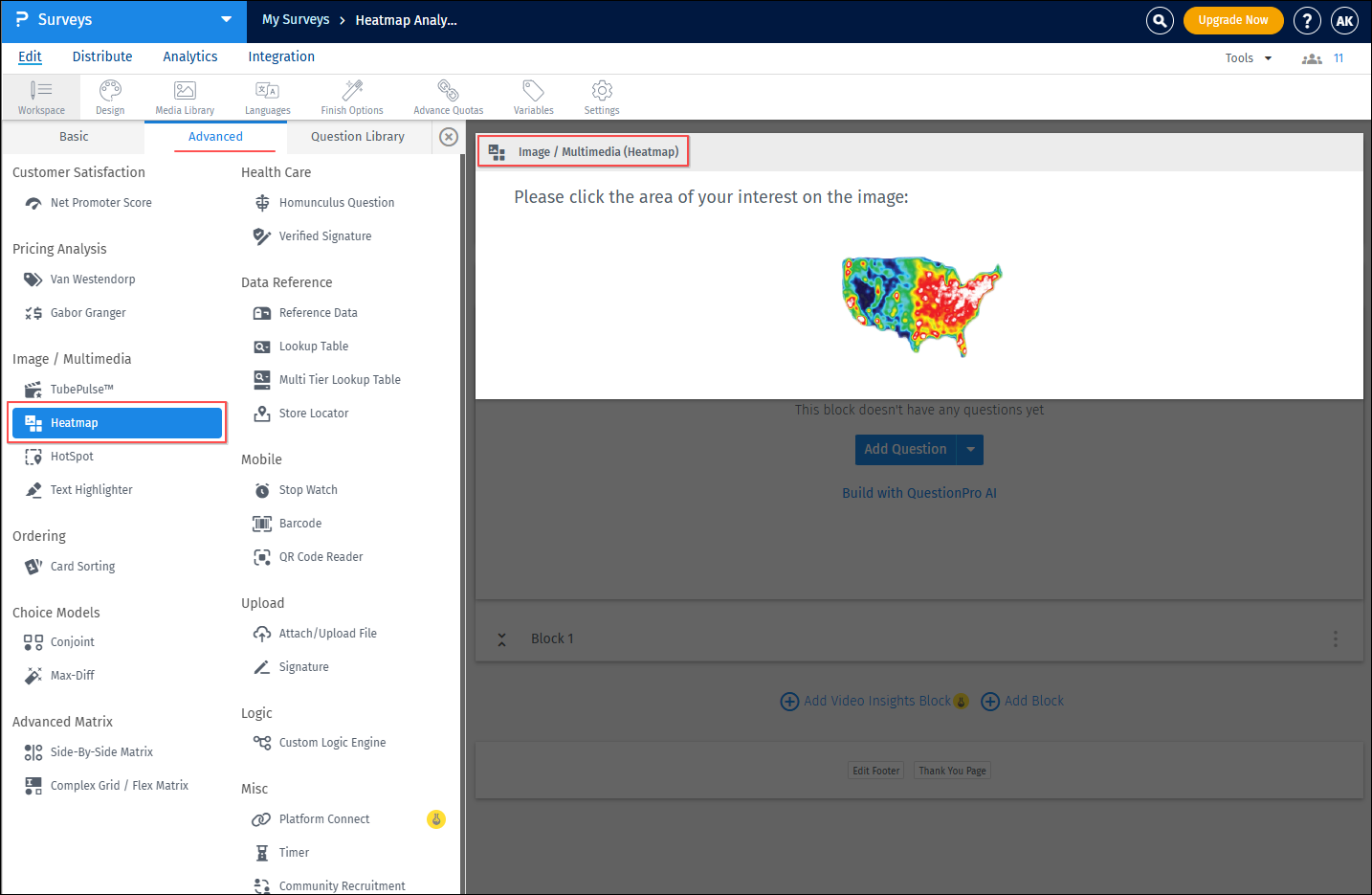Viewport: 1372px width, 895px height.
Task: Expand the Tools dropdown menu
Action: 1249,58
